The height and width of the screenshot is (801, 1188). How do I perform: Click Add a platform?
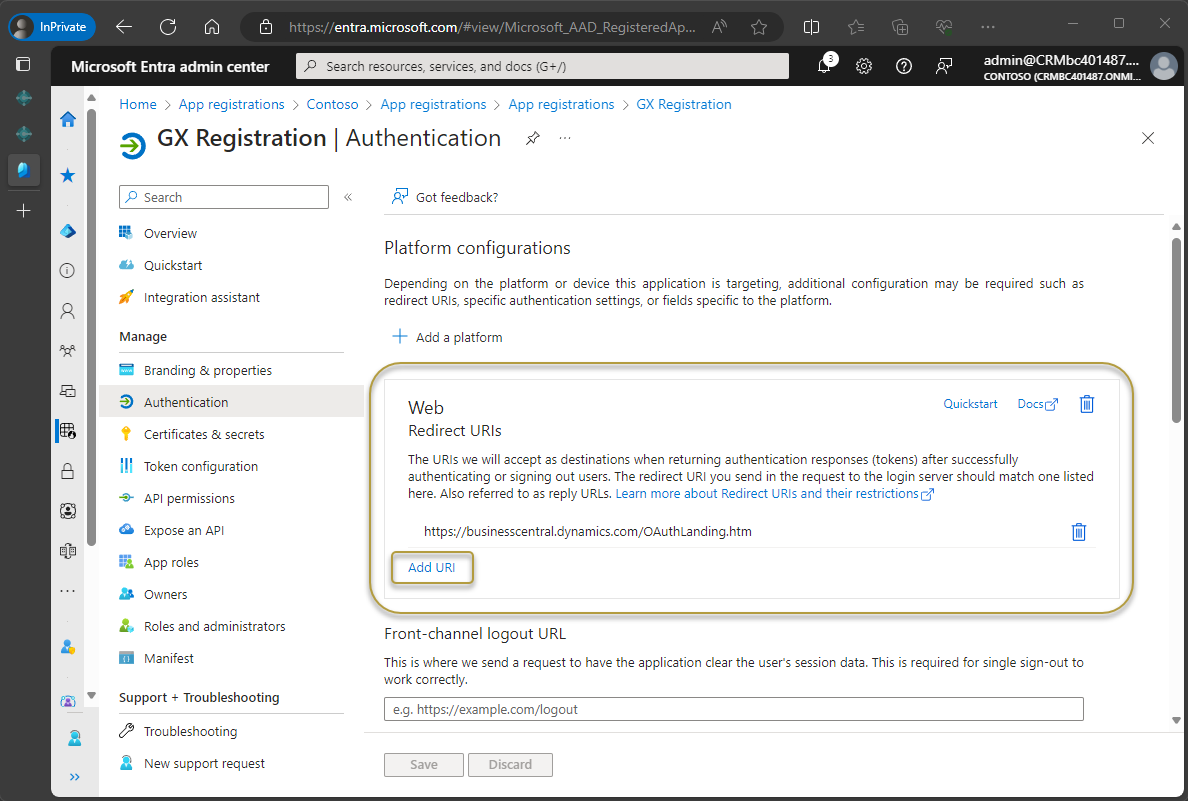point(448,337)
